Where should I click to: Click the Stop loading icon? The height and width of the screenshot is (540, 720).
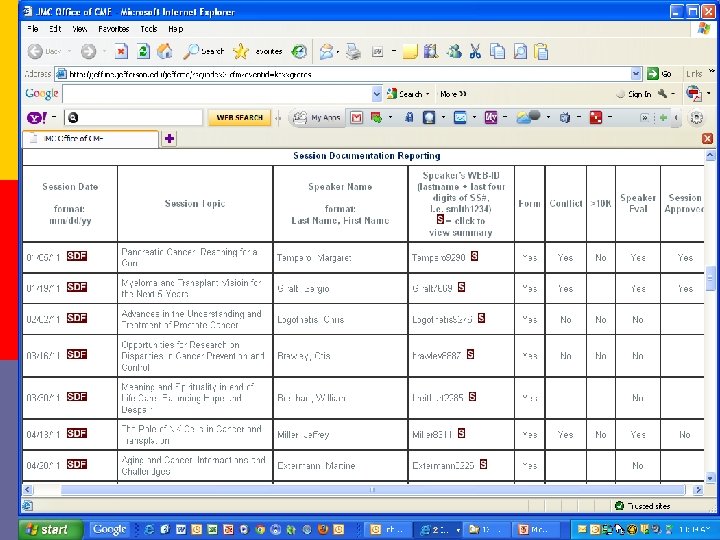(121, 51)
